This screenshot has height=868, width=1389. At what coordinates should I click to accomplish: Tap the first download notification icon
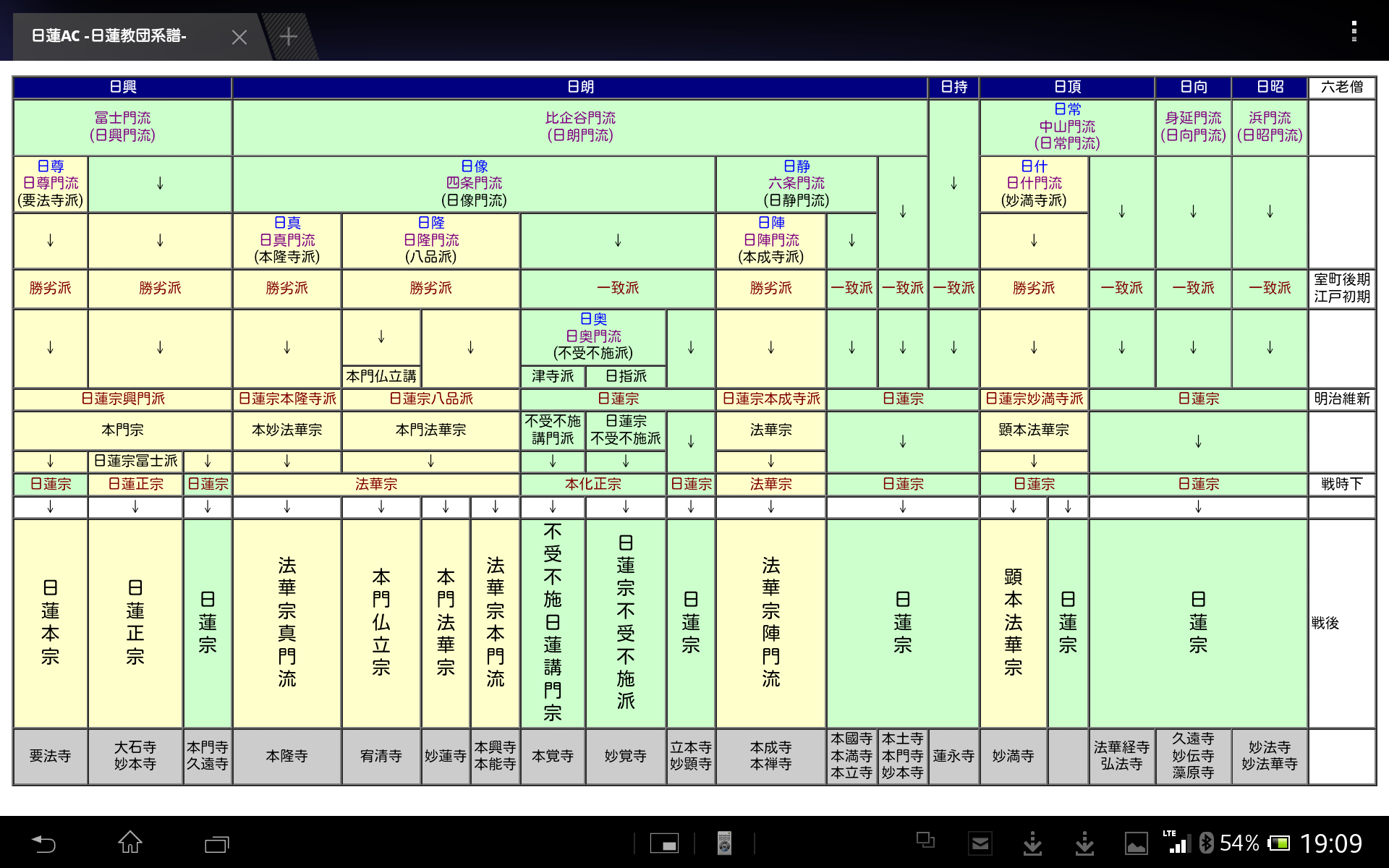pos(1032,843)
